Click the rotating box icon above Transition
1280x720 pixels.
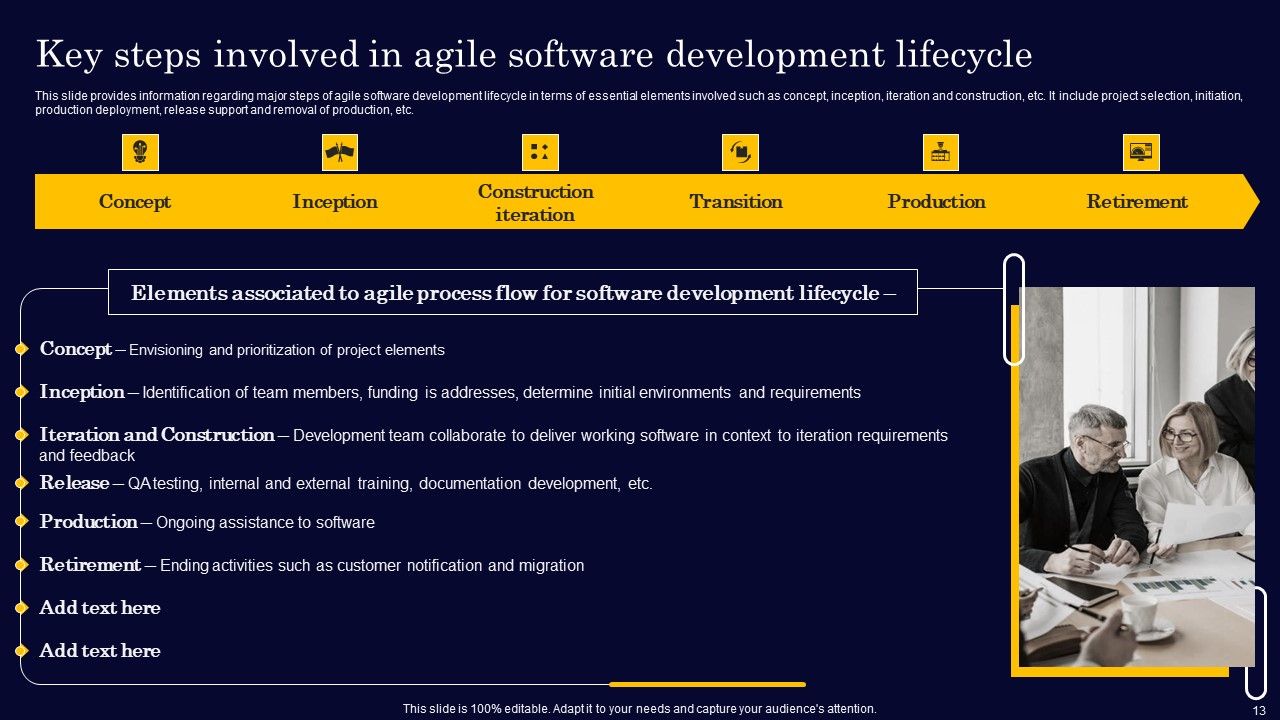(x=740, y=152)
